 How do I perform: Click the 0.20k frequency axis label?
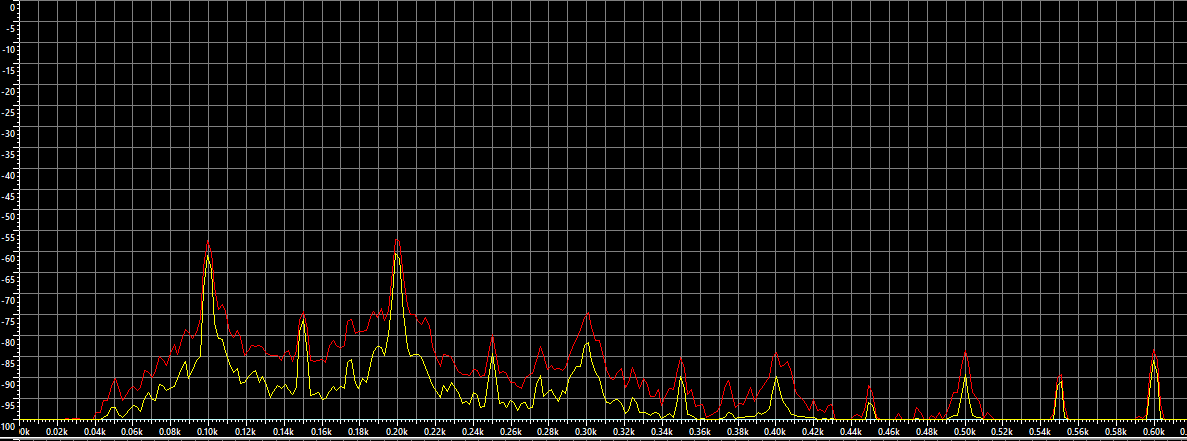click(x=398, y=432)
